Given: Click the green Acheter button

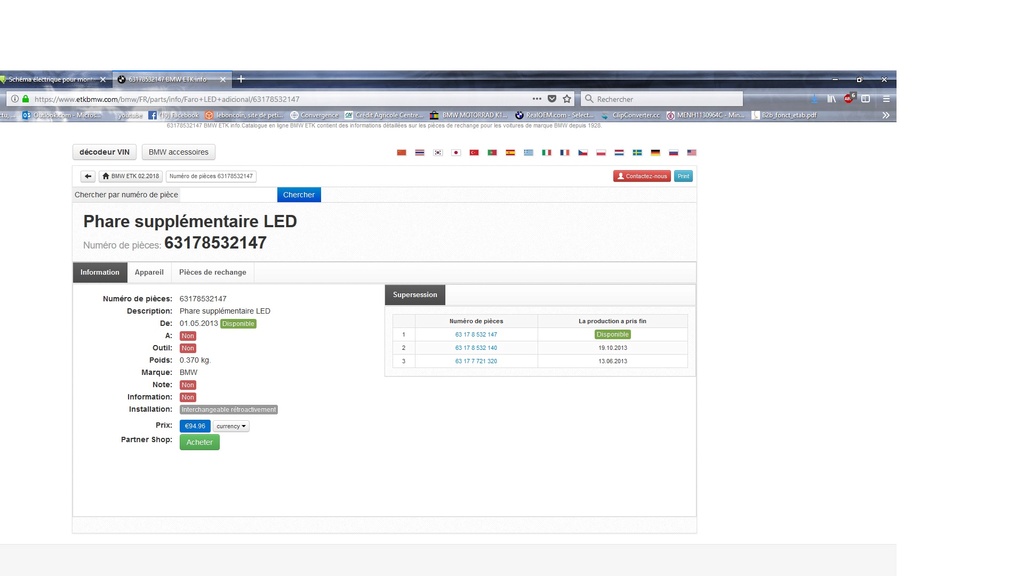Looking at the screenshot, I should (200, 442).
